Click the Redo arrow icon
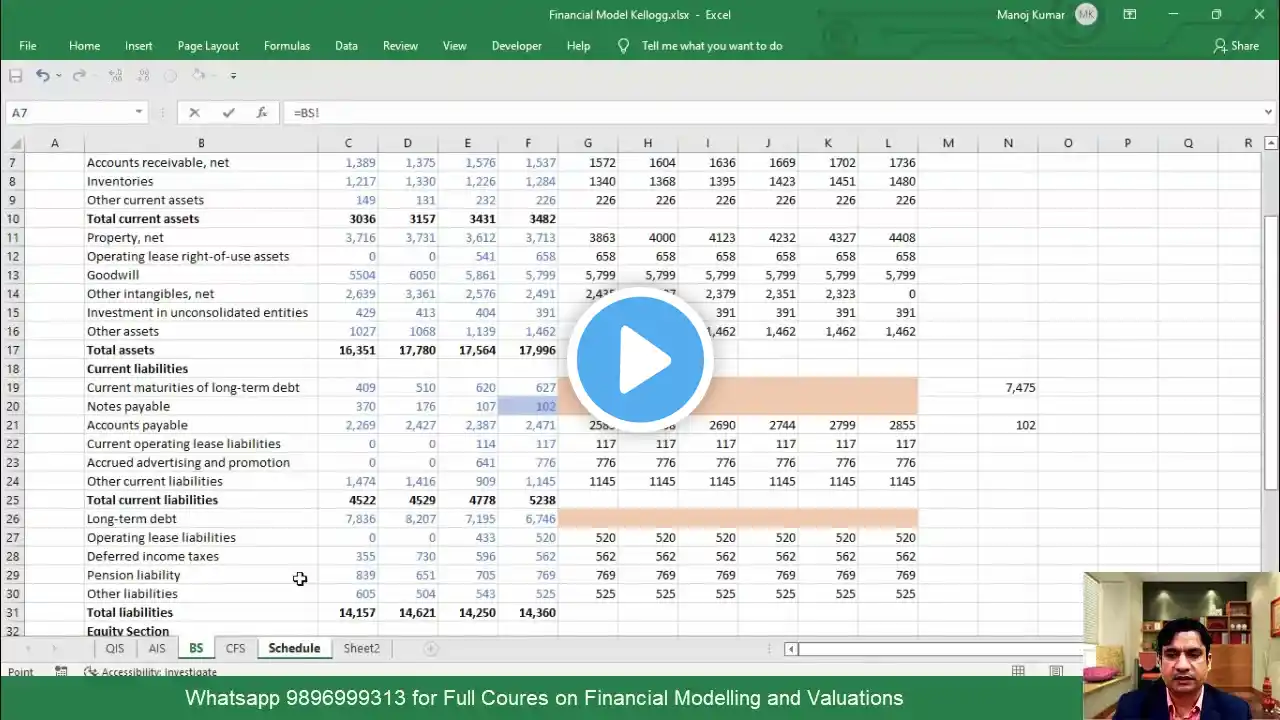Image resolution: width=1280 pixels, height=720 pixels. pyautogui.click(x=79, y=75)
